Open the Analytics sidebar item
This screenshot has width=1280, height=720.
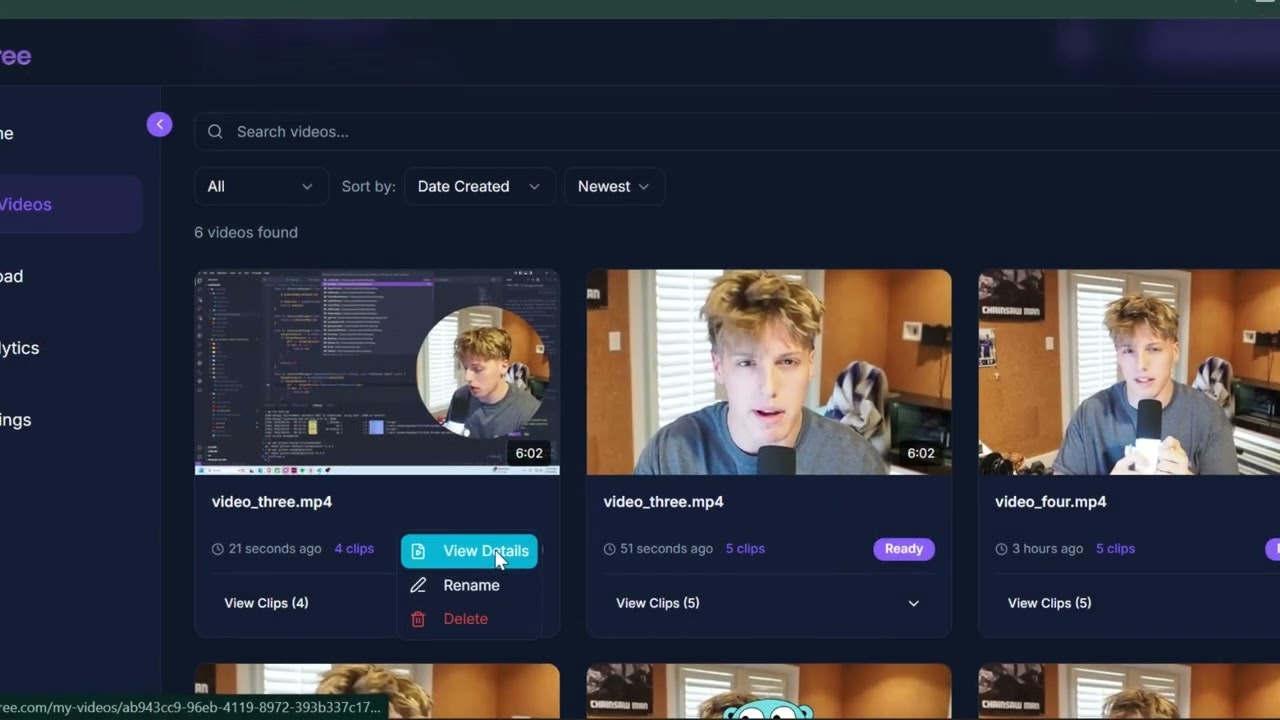click(x=20, y=347)
